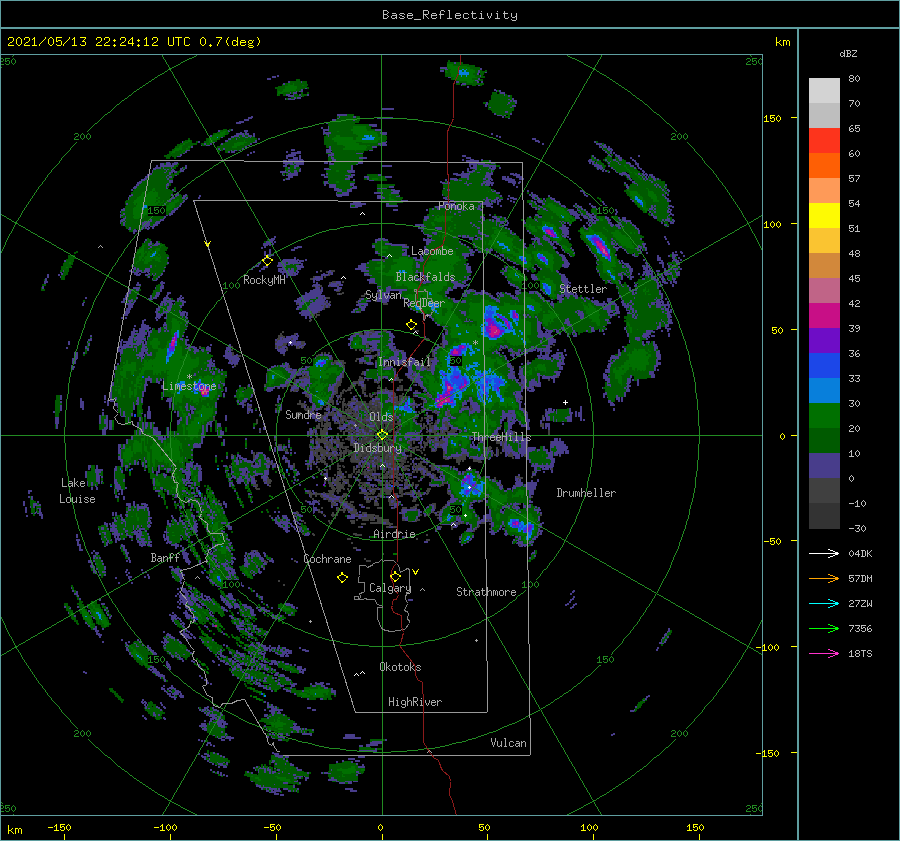Image resolution: width=900 pixels, height=841 pixels.
Task: Click the RedDeer city label
Action: click(424, 303)
